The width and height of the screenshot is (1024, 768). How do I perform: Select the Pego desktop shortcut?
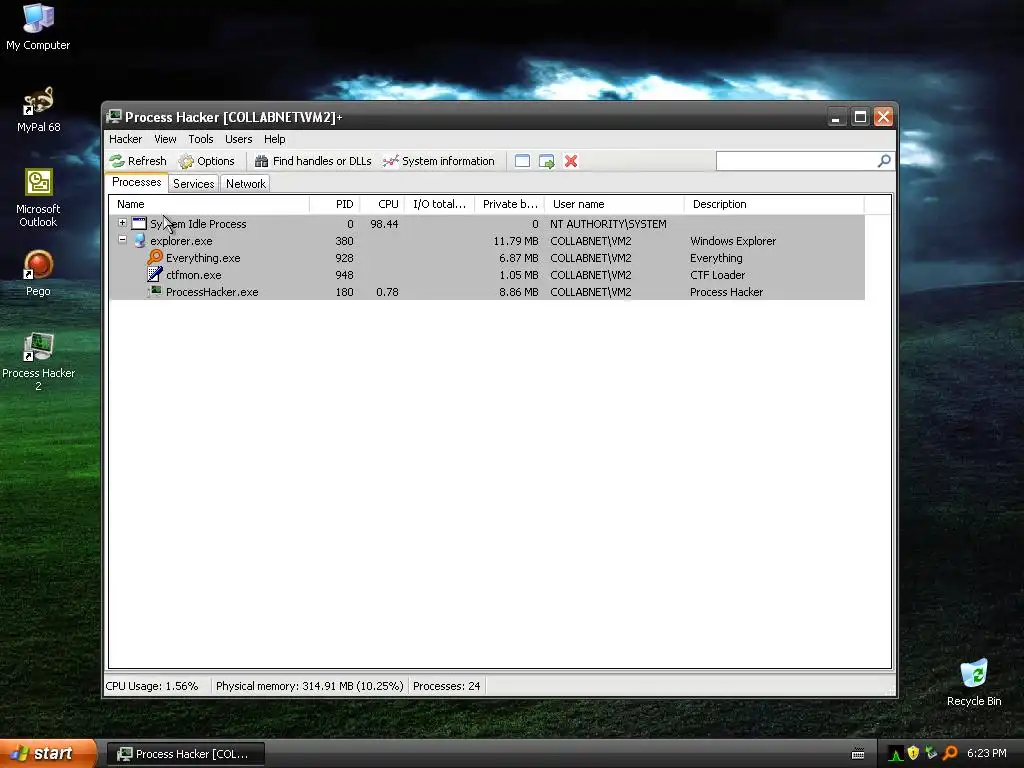click(x=38, y=273)
